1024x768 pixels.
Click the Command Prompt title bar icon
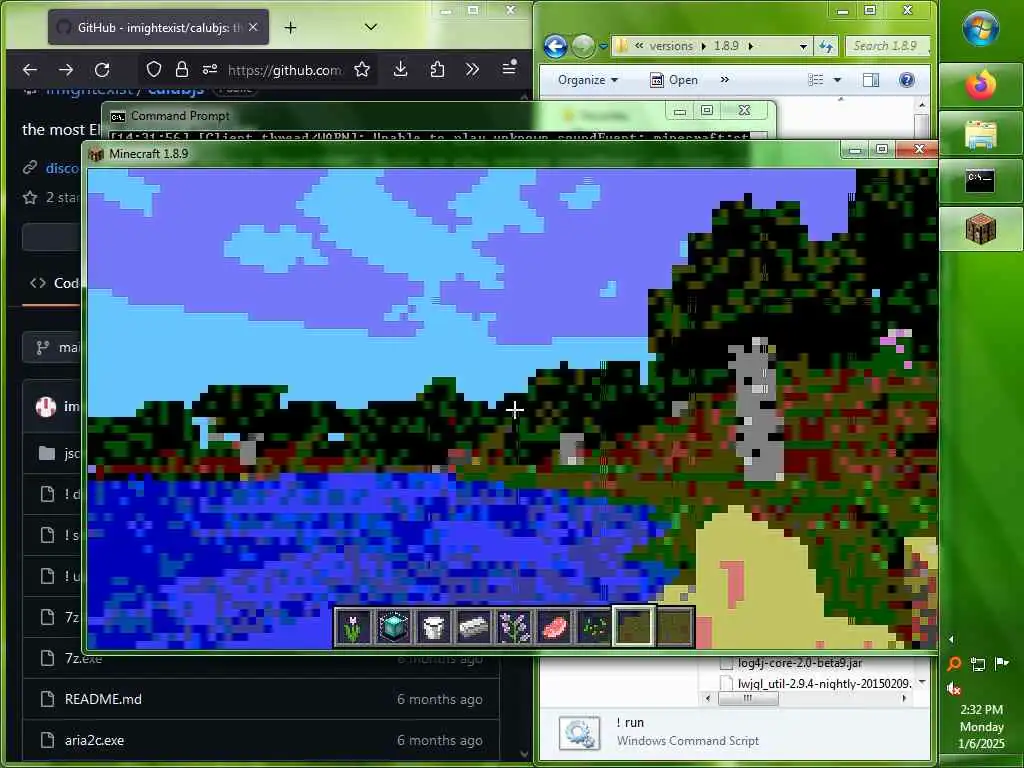click(118, 116)
